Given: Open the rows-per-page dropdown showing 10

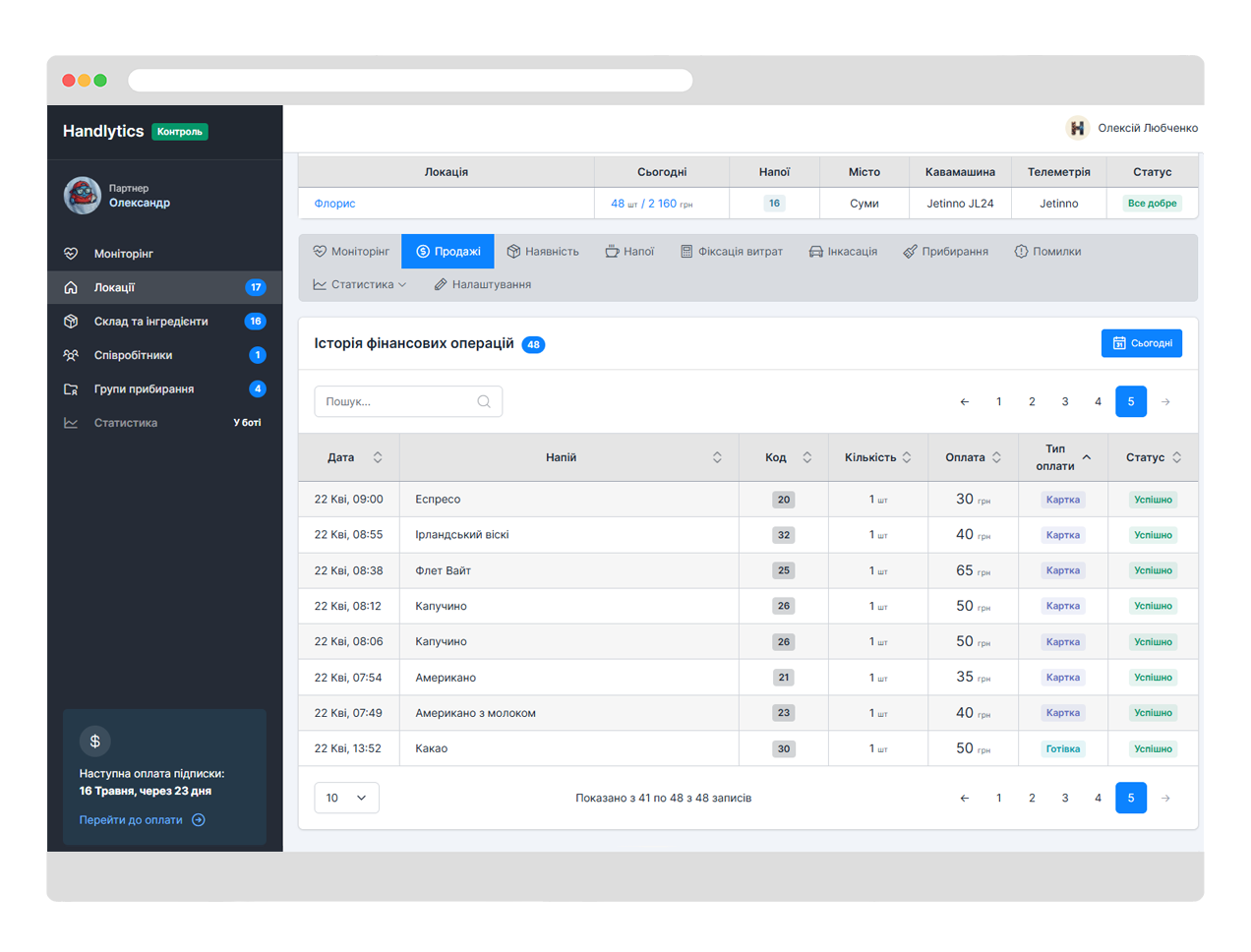Looking at the screenshot, I should coord(346,798).
